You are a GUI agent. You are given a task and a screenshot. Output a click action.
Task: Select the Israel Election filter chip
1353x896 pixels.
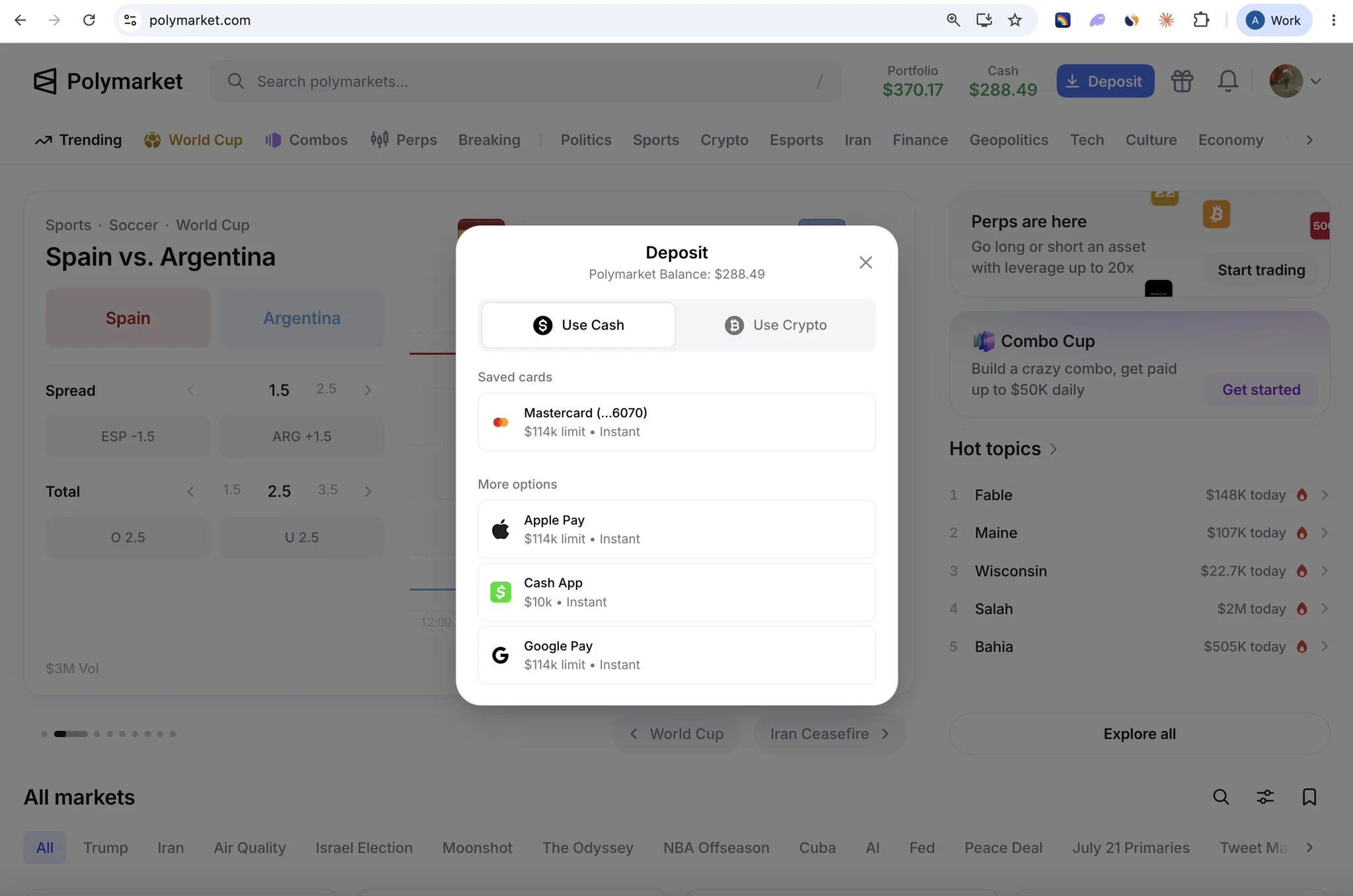(x=364, y=848)
